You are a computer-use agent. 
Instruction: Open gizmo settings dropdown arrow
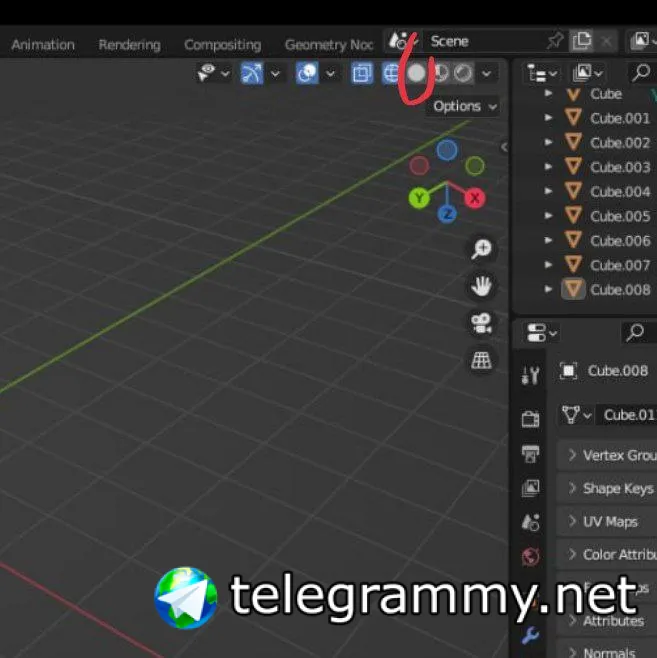point(275,74)
